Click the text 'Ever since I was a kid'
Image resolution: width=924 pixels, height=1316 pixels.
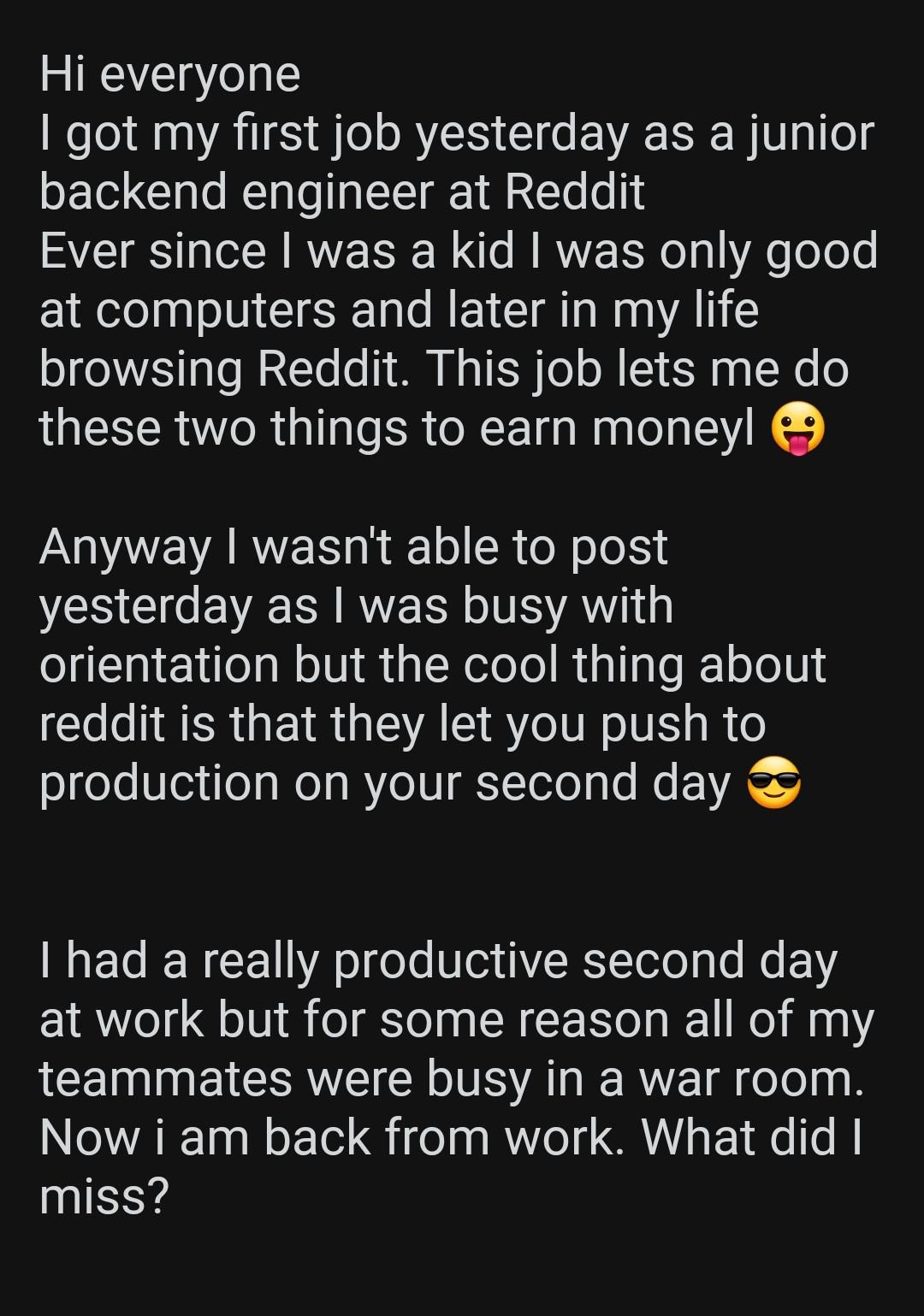(276, 251)
